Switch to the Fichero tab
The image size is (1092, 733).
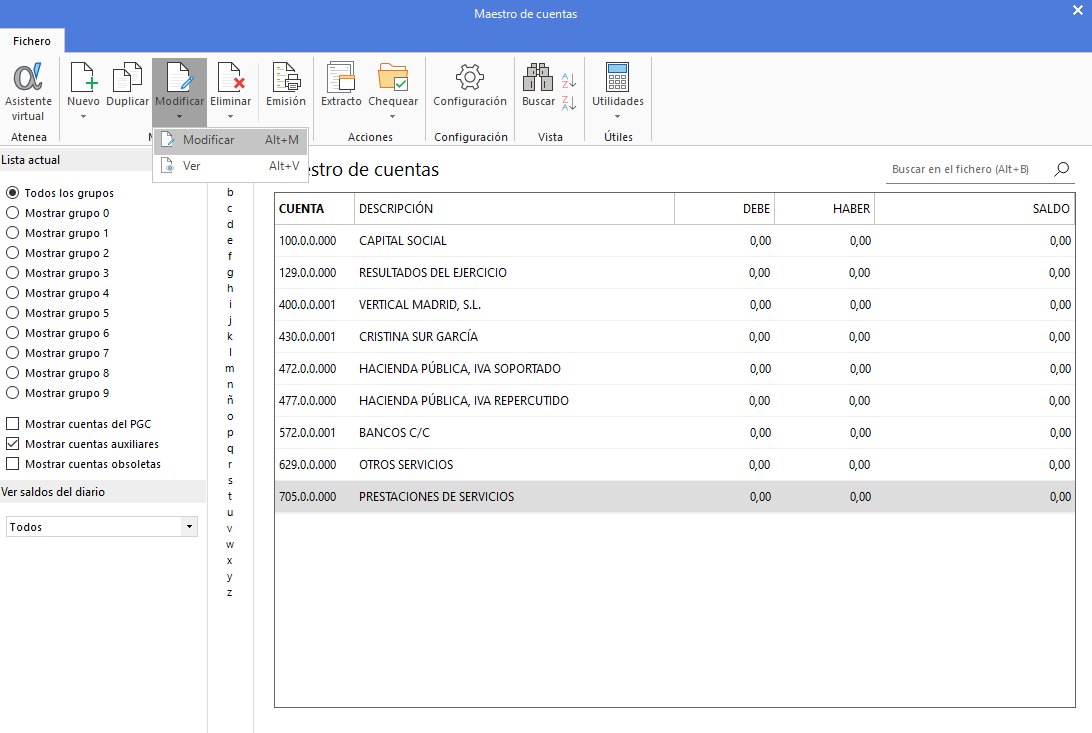(x=32, y=41)
